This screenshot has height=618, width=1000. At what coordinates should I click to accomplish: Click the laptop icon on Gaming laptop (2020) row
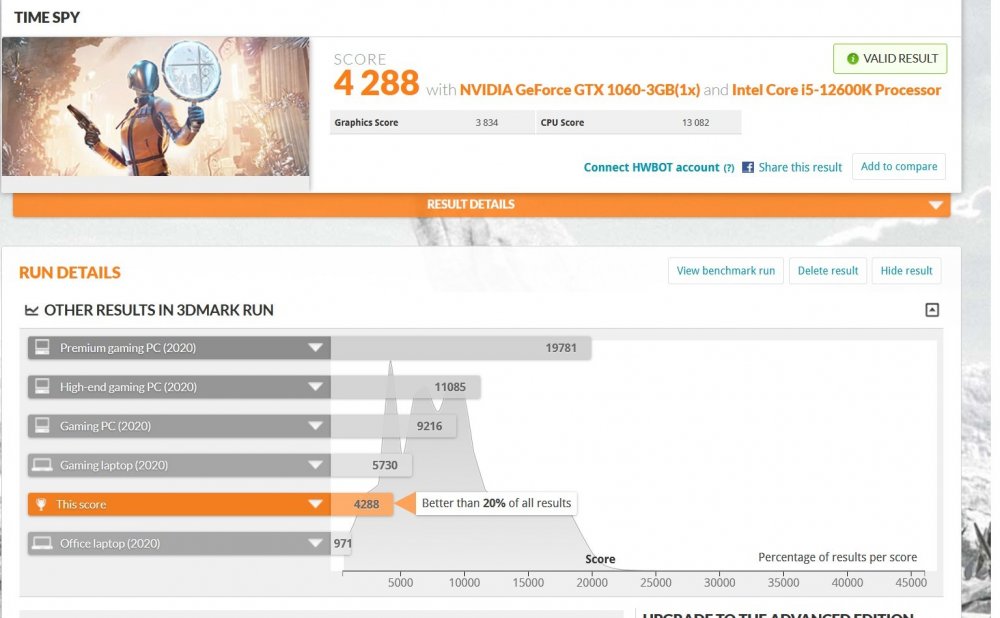(x=40, y=465)
